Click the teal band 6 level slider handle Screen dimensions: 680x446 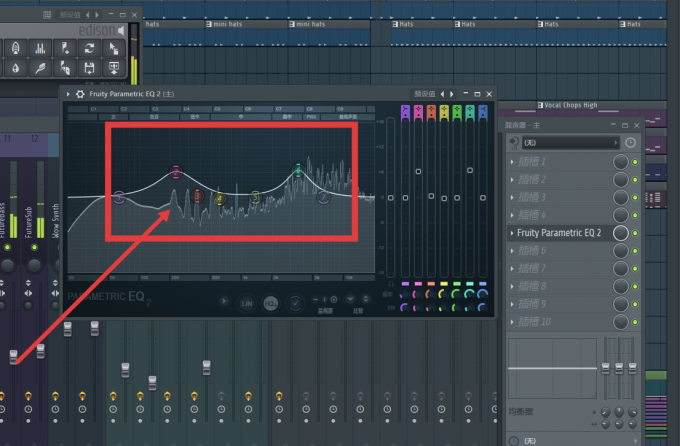[470, 171]
